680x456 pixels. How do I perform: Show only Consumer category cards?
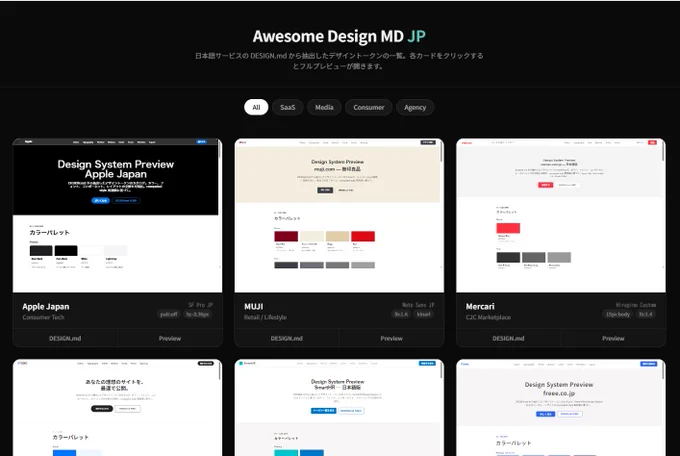[x=369, y=107]
